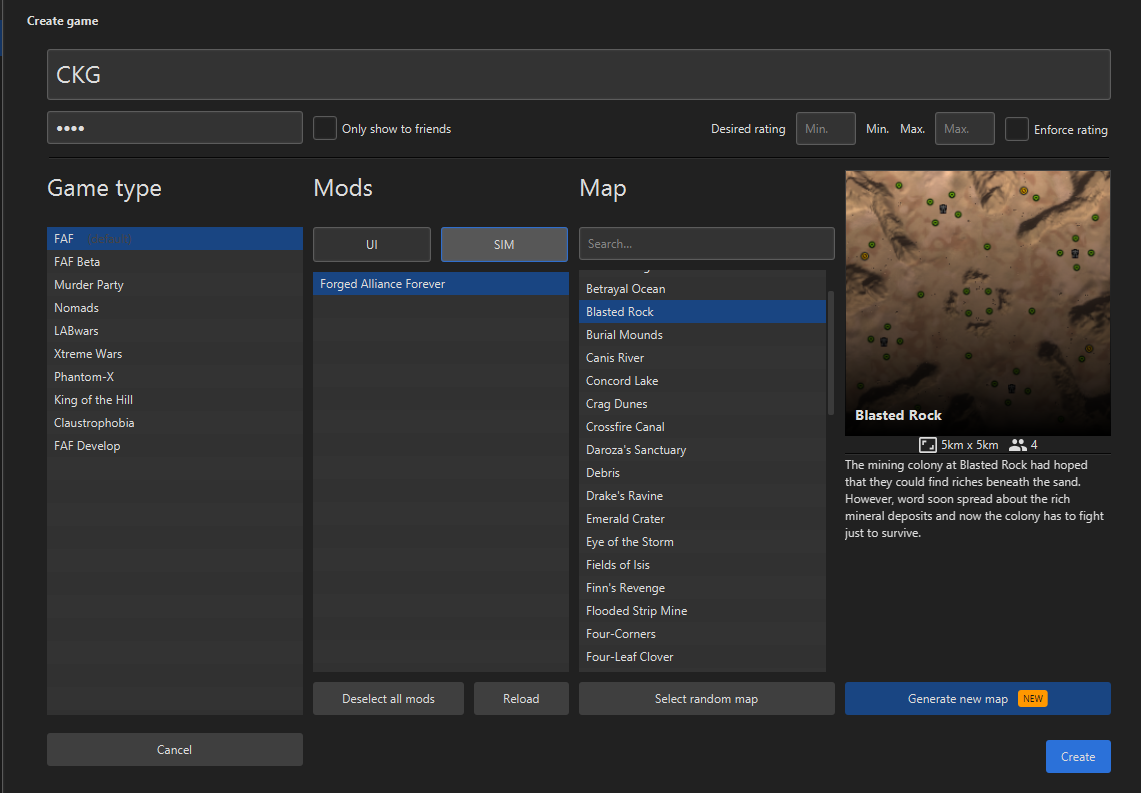This screenshot has height=793, width=1141.
Task: Select LABwars game type
Action: (x=175, y=331)
